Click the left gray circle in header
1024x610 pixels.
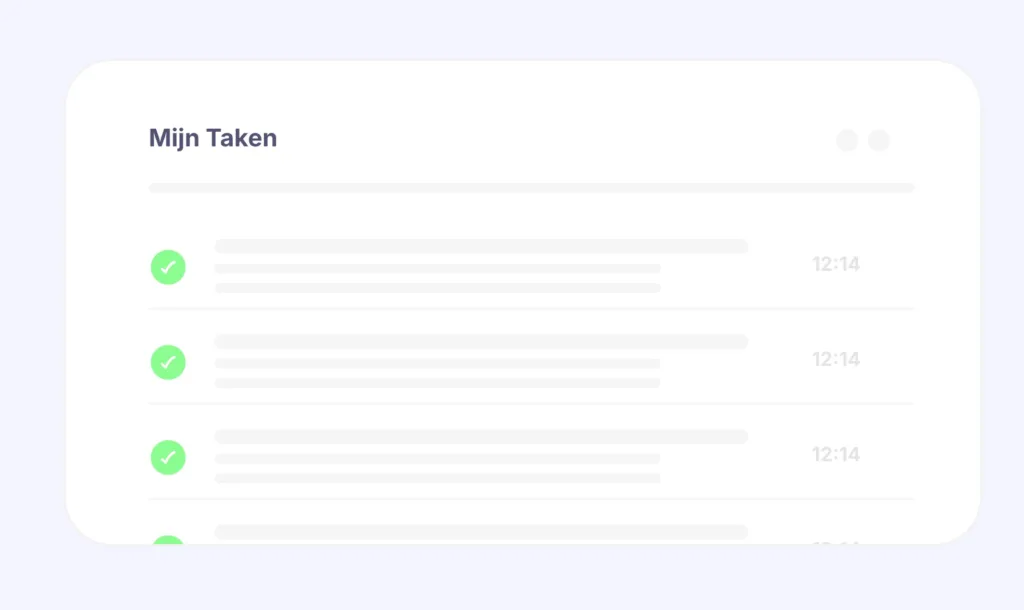847,141
